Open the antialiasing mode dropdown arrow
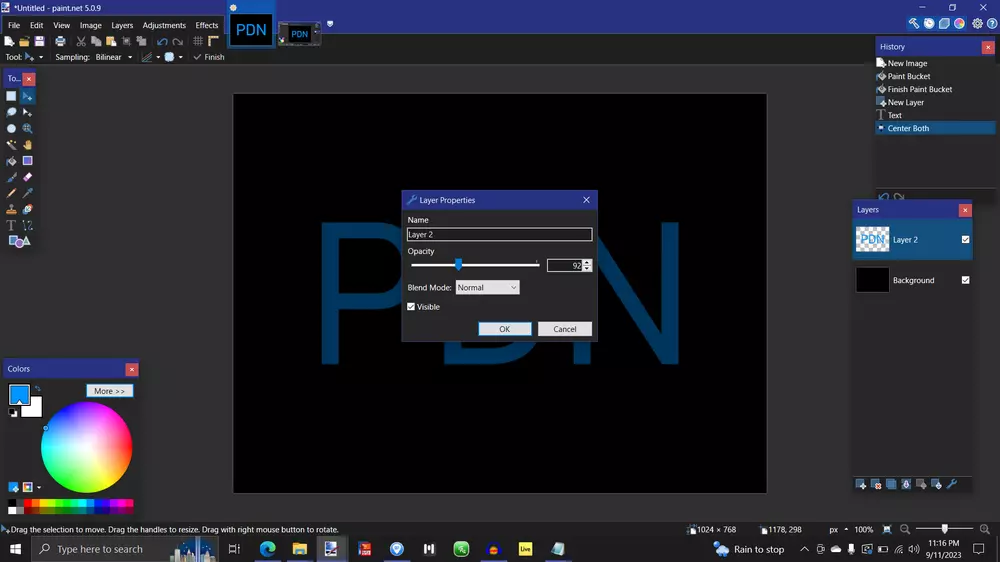The width and height of the screenshot is (1000, 562). [158, 57]
